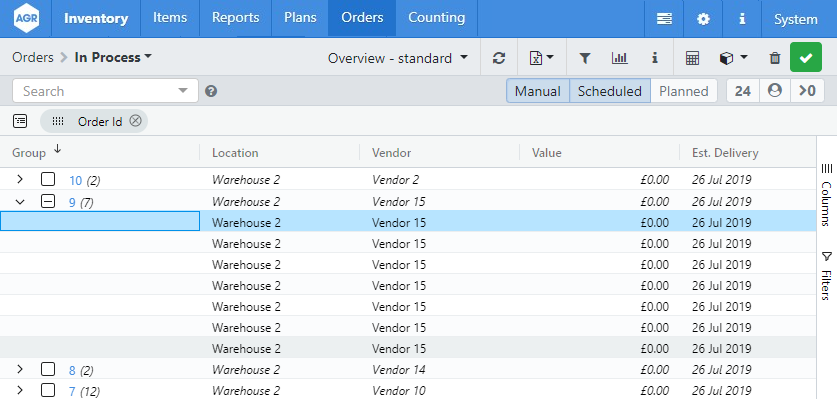The width and height of the screenshot is (837, 399).
Task: Open the Columns side panel
Action: 826,195
